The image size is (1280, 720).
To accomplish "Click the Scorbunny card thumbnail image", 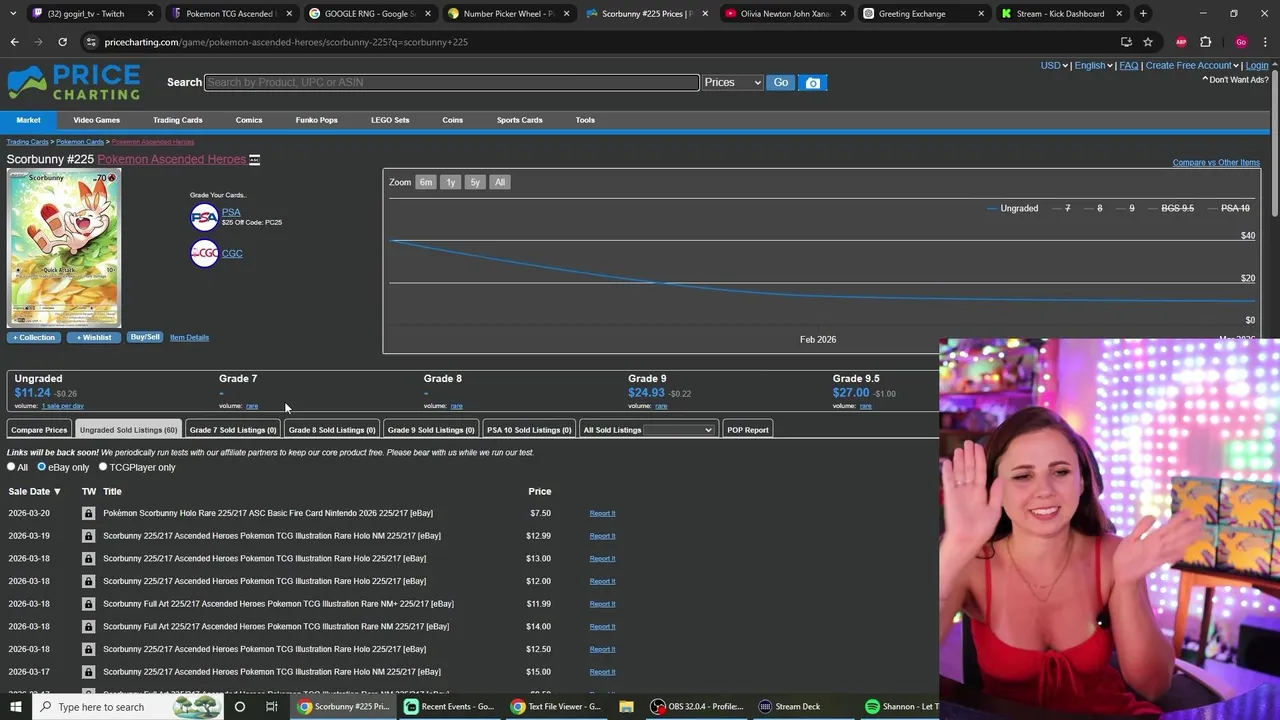I will [x=64, y=248].
